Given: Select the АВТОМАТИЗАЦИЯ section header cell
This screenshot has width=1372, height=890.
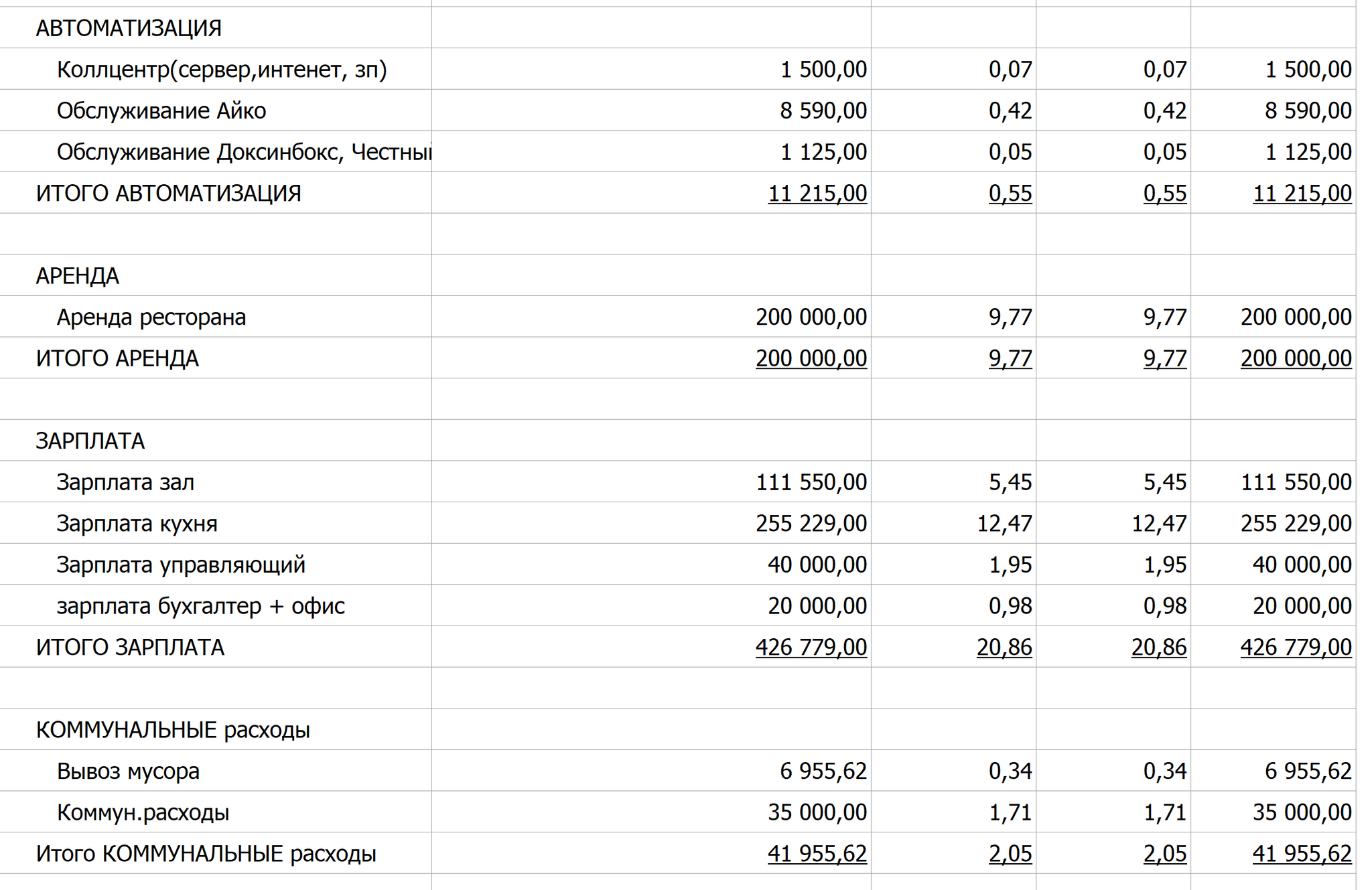Looking at the screenshot, I should pyautogui.click(x=128, y=28).
